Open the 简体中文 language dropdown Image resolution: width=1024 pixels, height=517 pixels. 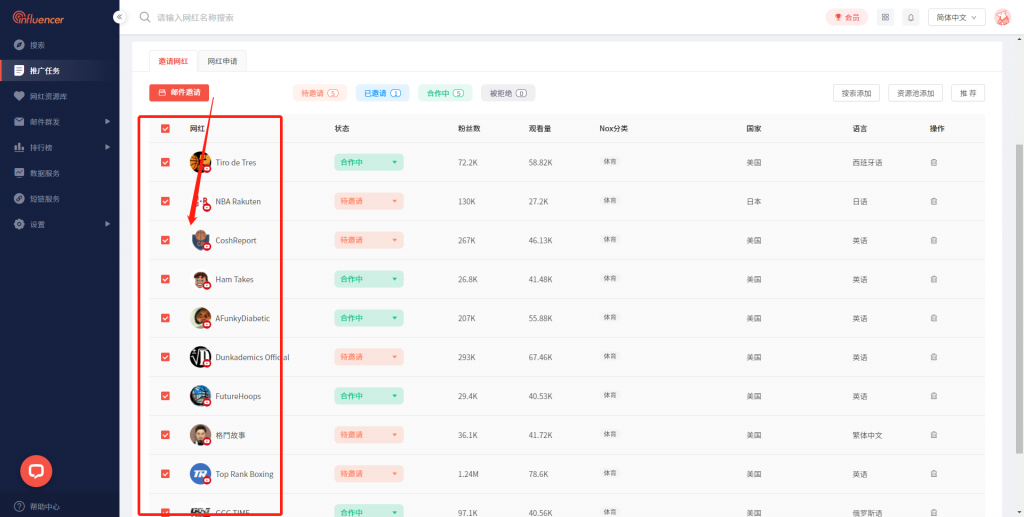957,17
